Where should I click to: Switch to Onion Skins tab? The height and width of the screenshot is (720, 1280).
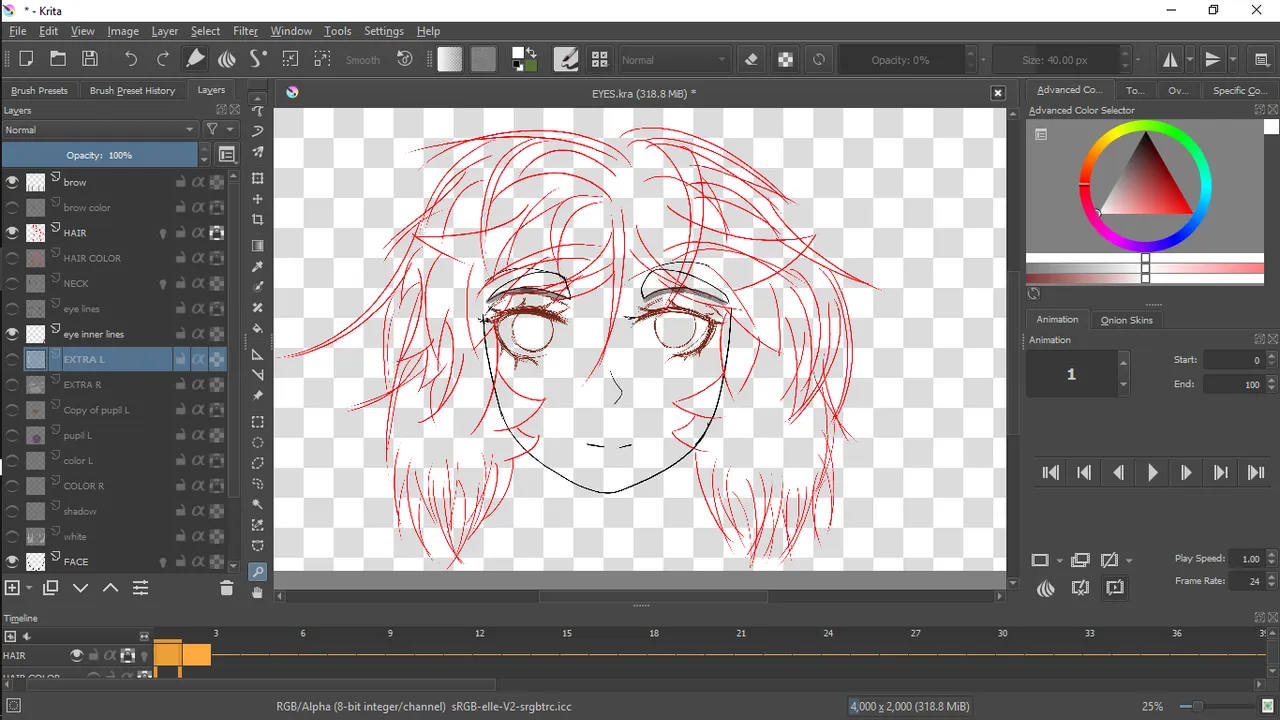[x=1126, y=320]
